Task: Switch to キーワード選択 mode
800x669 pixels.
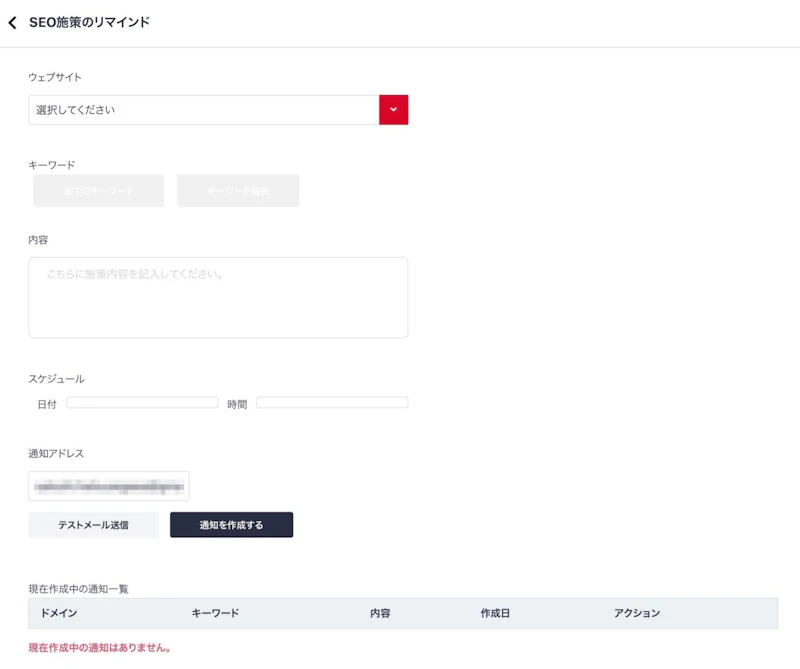Action: 238,190
